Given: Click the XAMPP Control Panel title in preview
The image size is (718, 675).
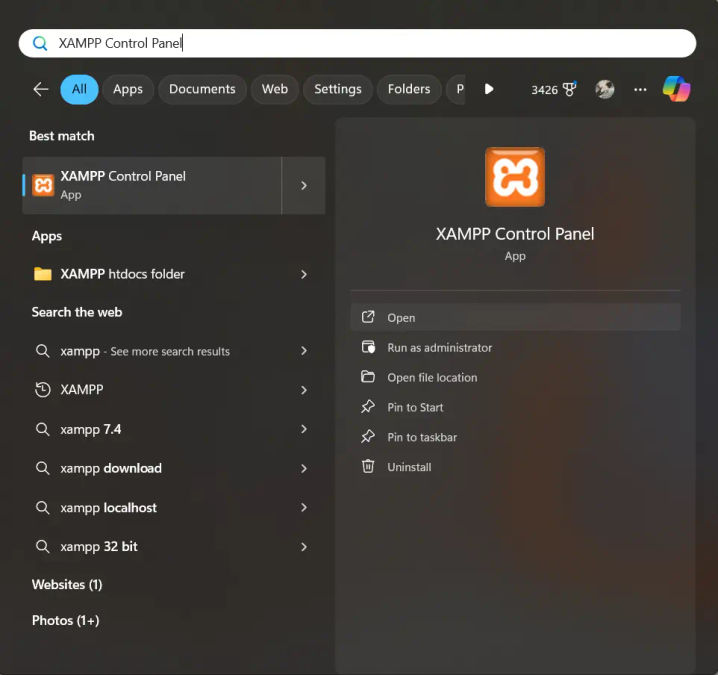Looking at the screenshot, I should pos(515,234).
